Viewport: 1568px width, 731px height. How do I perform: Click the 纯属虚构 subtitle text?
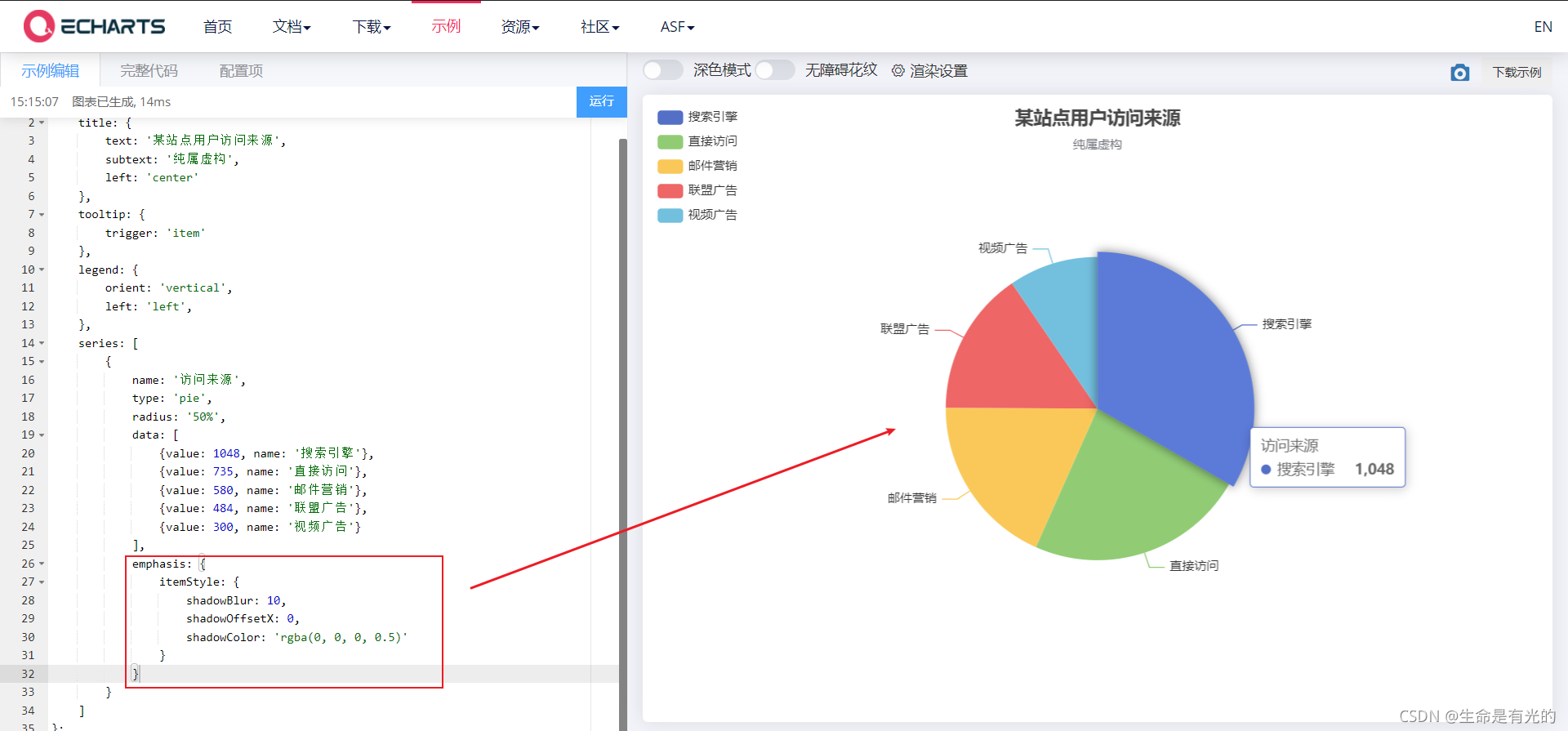(1097, 145)
